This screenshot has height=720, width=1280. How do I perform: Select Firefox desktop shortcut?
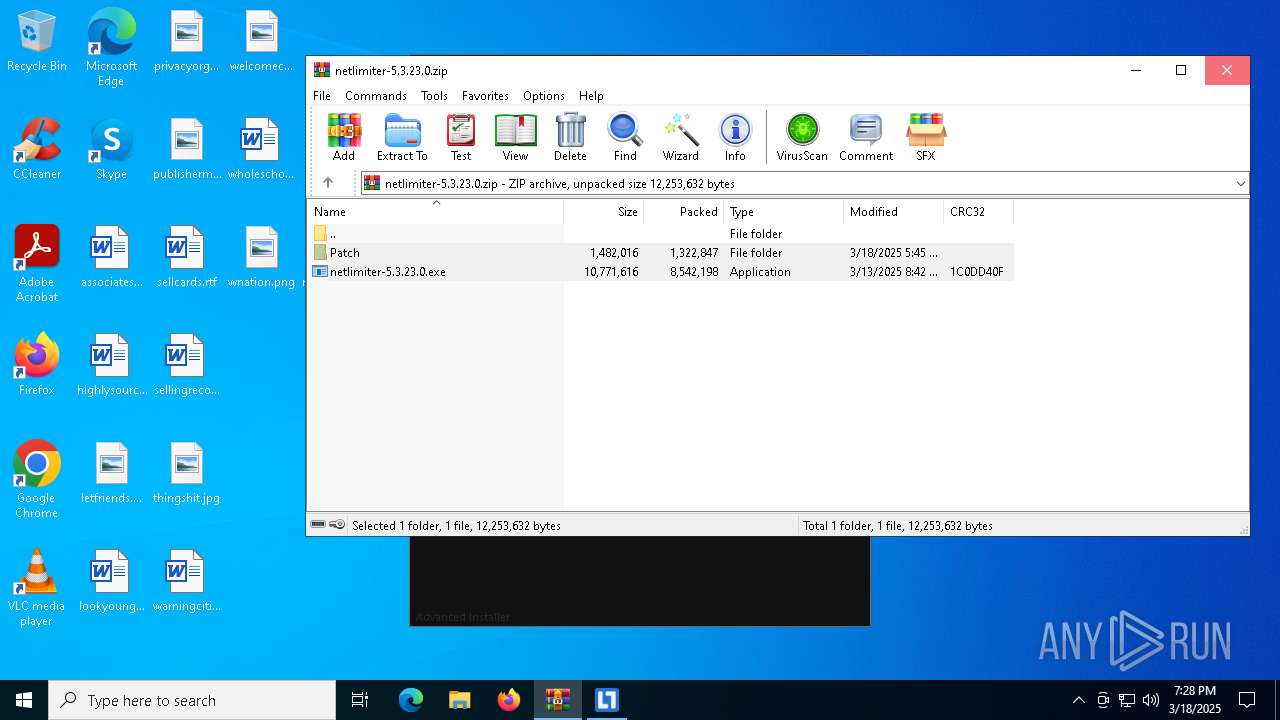pos(37,365)
